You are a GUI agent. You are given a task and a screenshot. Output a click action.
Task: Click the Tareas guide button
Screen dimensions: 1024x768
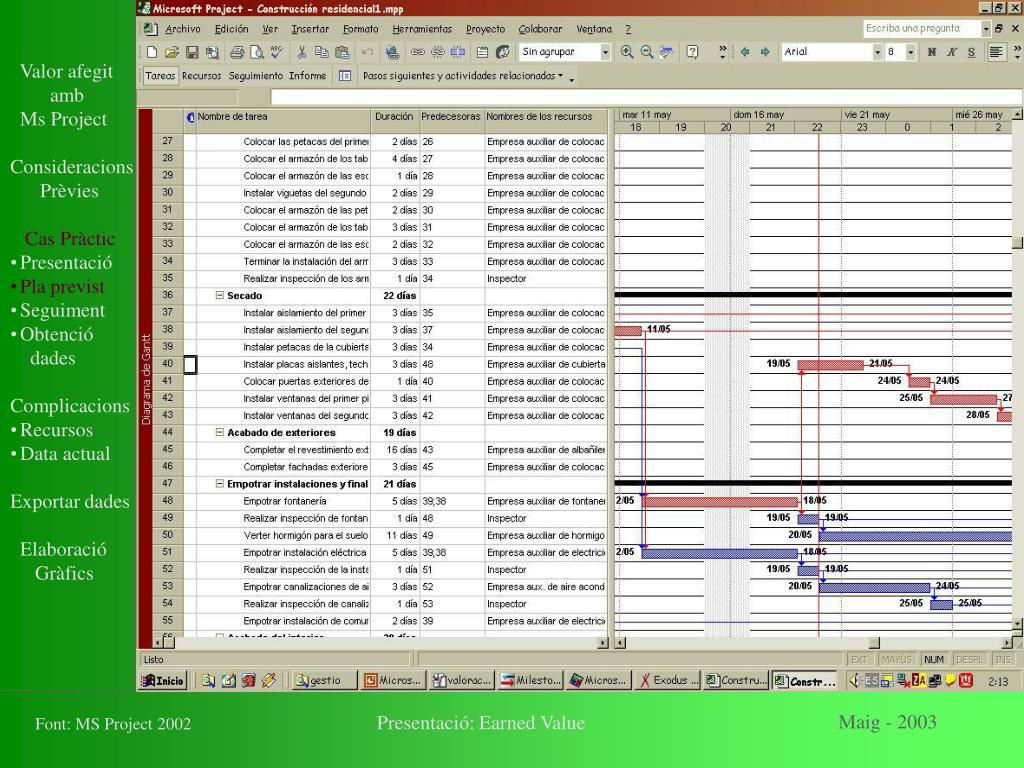tap(160, 76)
